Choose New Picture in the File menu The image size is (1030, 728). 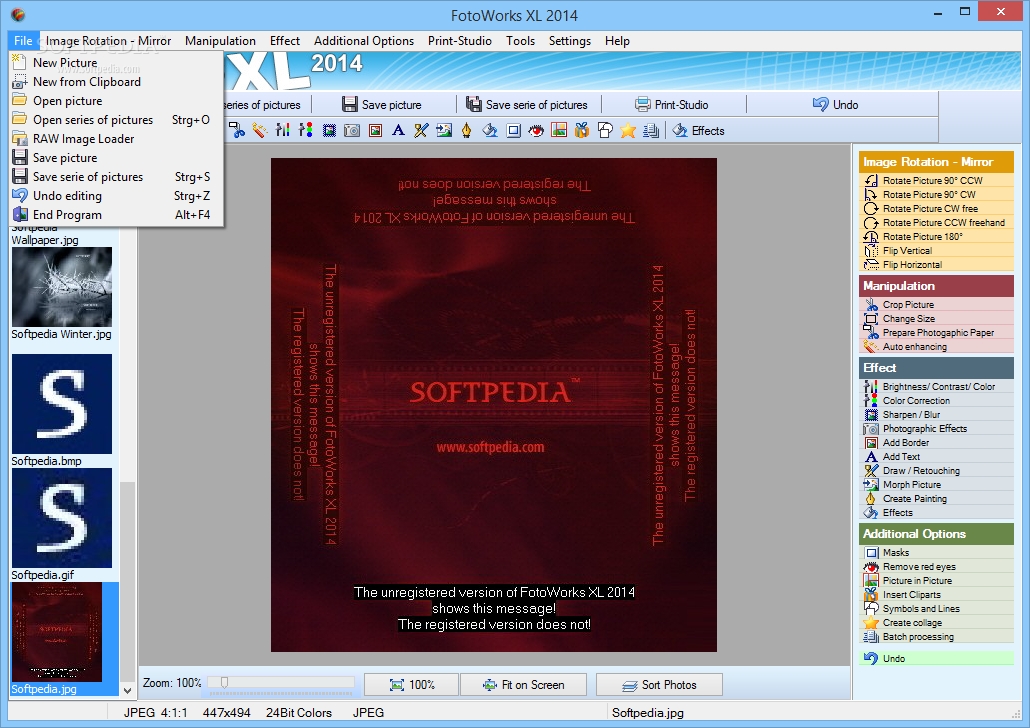(117, 62)
